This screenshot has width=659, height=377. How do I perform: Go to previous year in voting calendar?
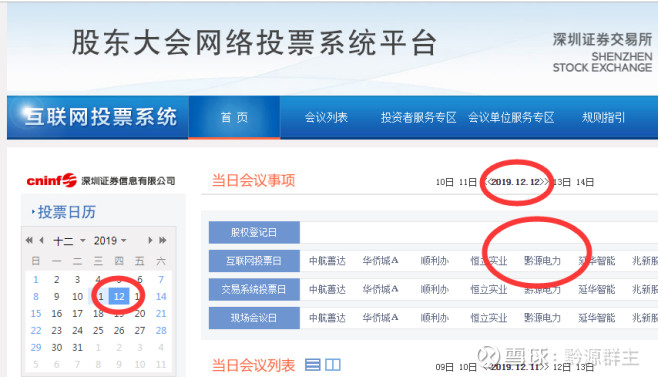(x=29, y=240)
